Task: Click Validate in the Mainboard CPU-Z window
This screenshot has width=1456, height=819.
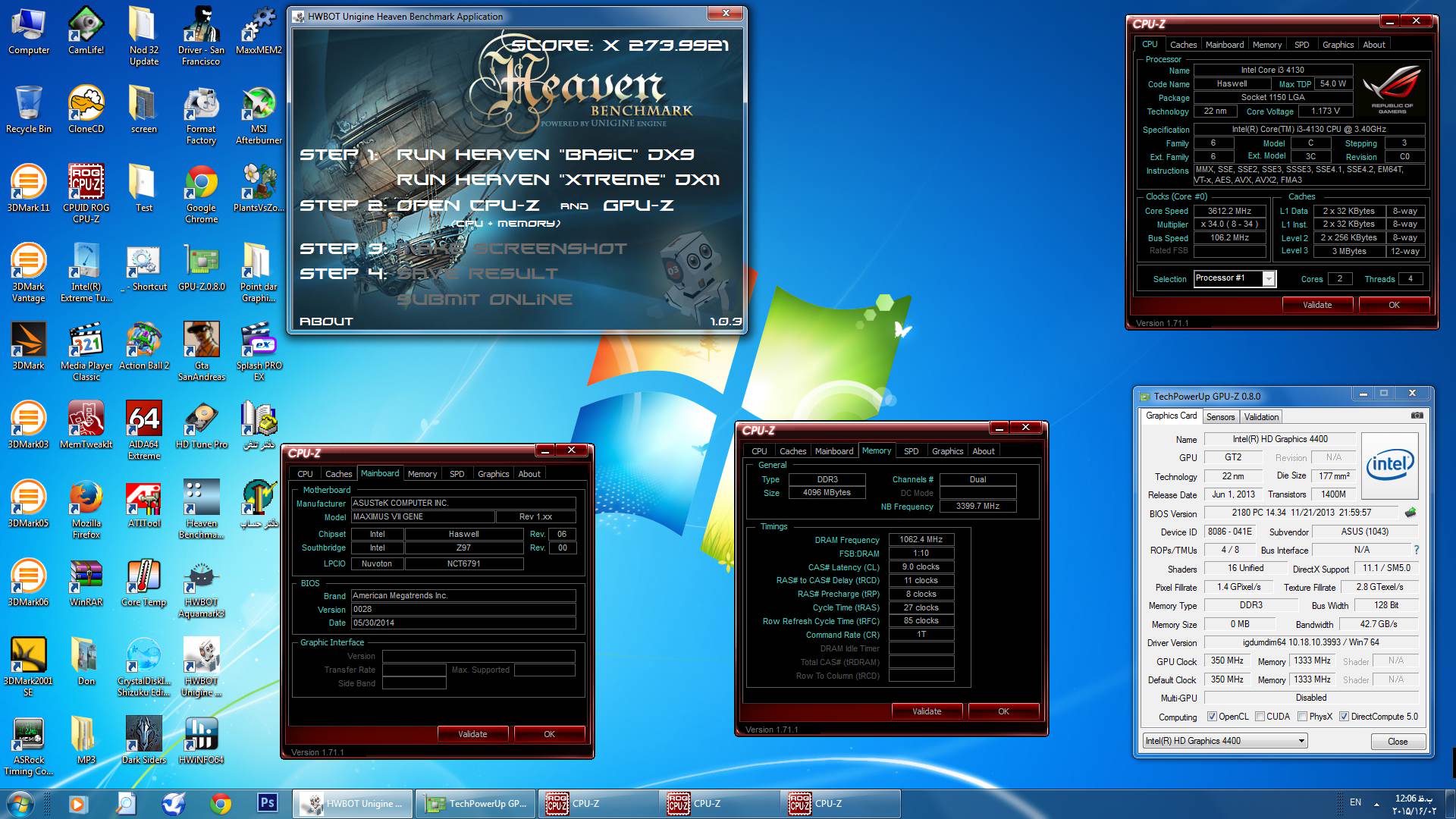Action: [x=472, y=734]
